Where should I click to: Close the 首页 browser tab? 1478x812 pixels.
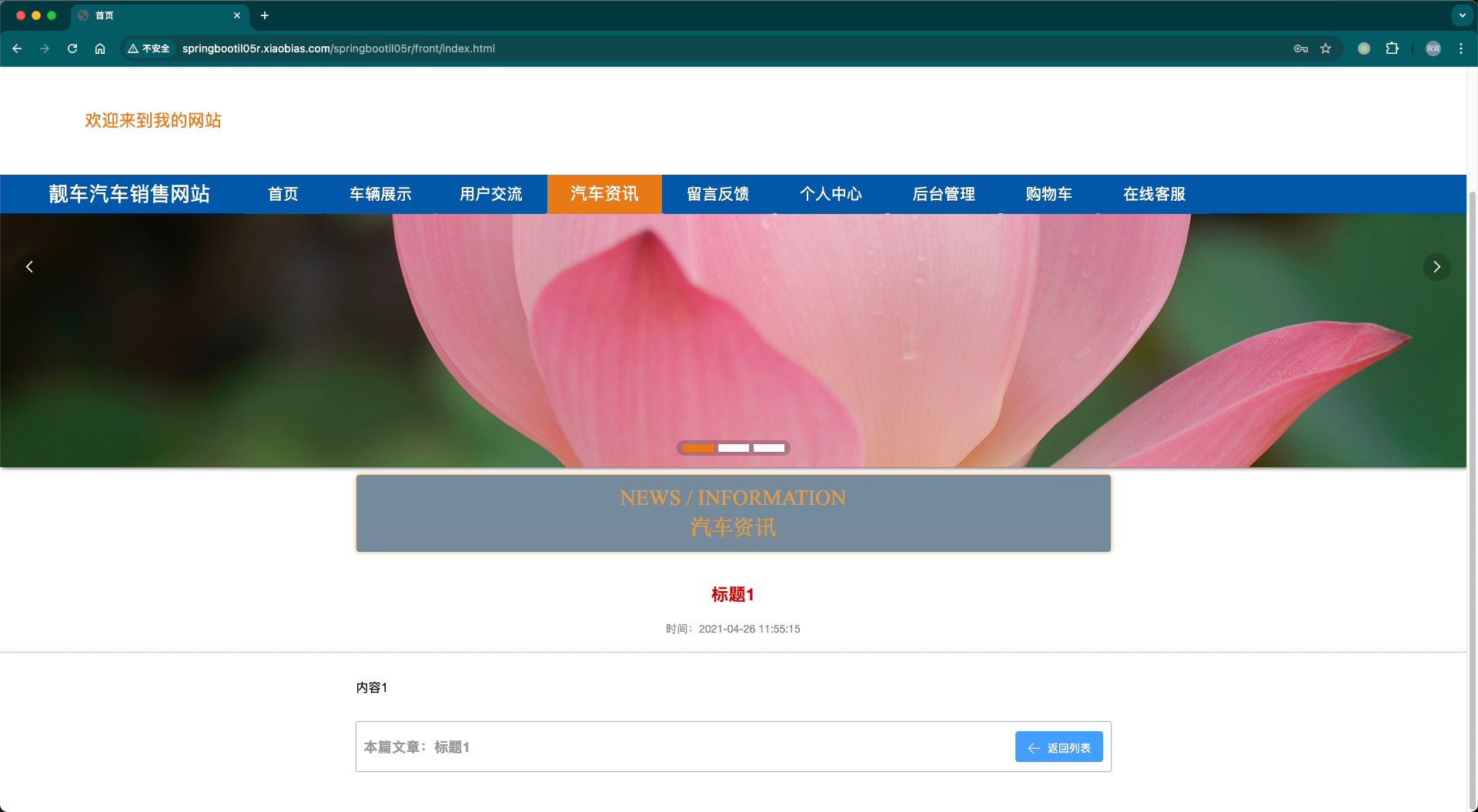[237, 15]
